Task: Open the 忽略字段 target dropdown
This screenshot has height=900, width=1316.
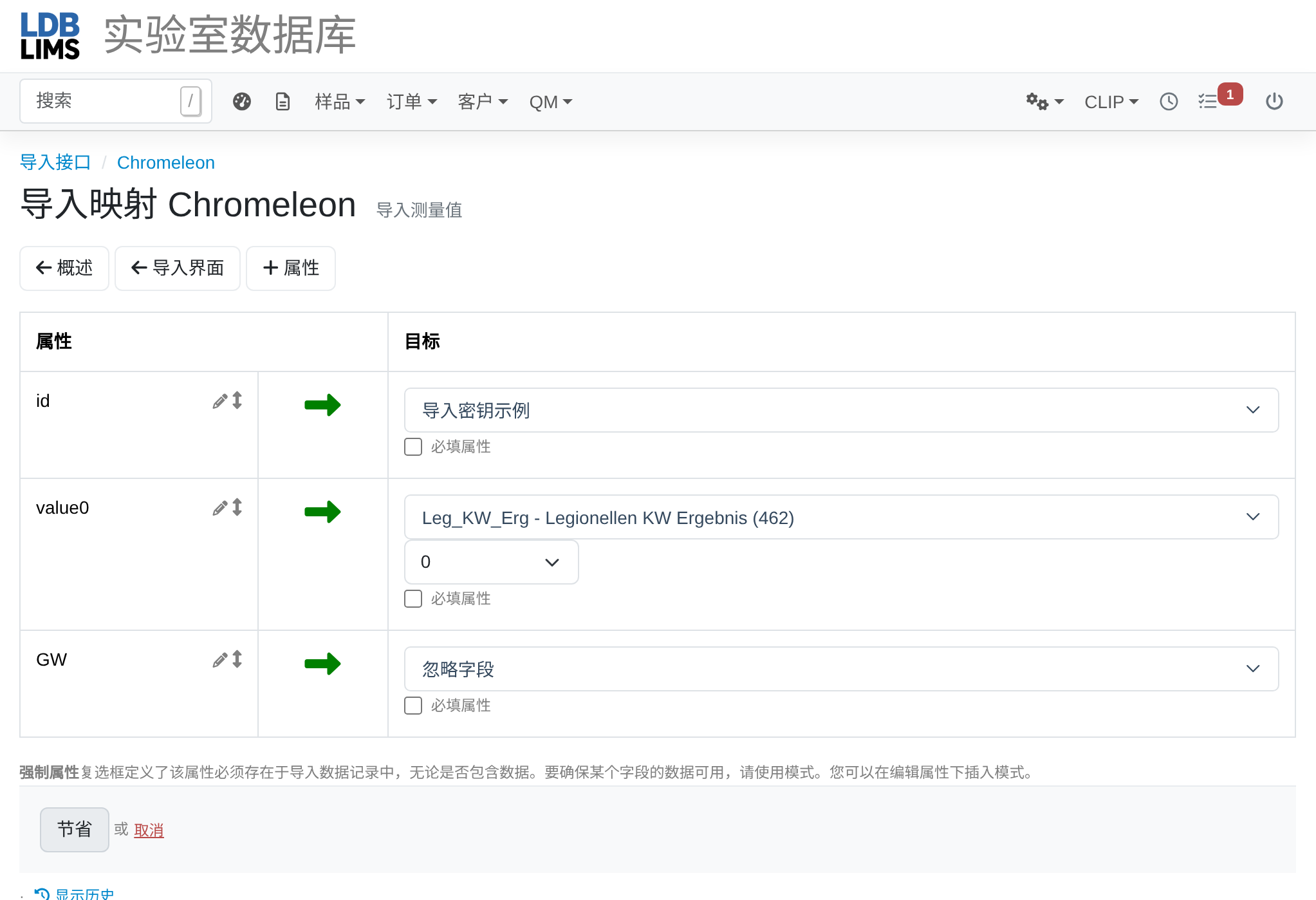Action: pyautogui.click(x=841, y=669)
